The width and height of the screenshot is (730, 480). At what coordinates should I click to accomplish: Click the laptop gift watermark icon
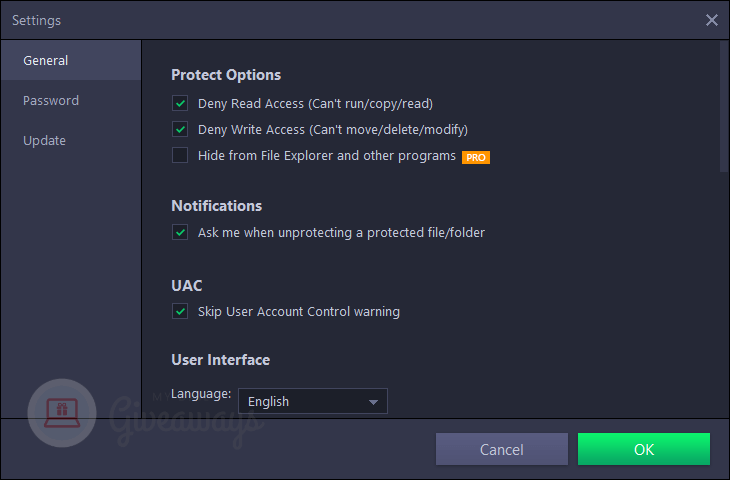(x=62, y=412)
